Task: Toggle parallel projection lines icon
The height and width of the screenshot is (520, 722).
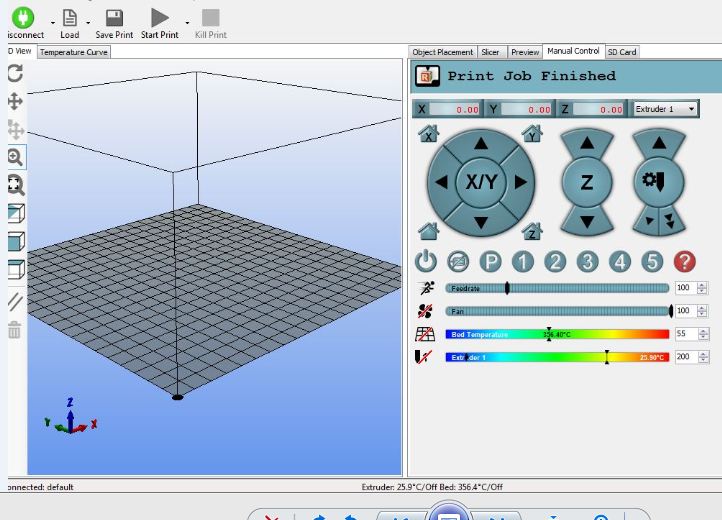Action: pyautogui.click(x=15, y=302)
